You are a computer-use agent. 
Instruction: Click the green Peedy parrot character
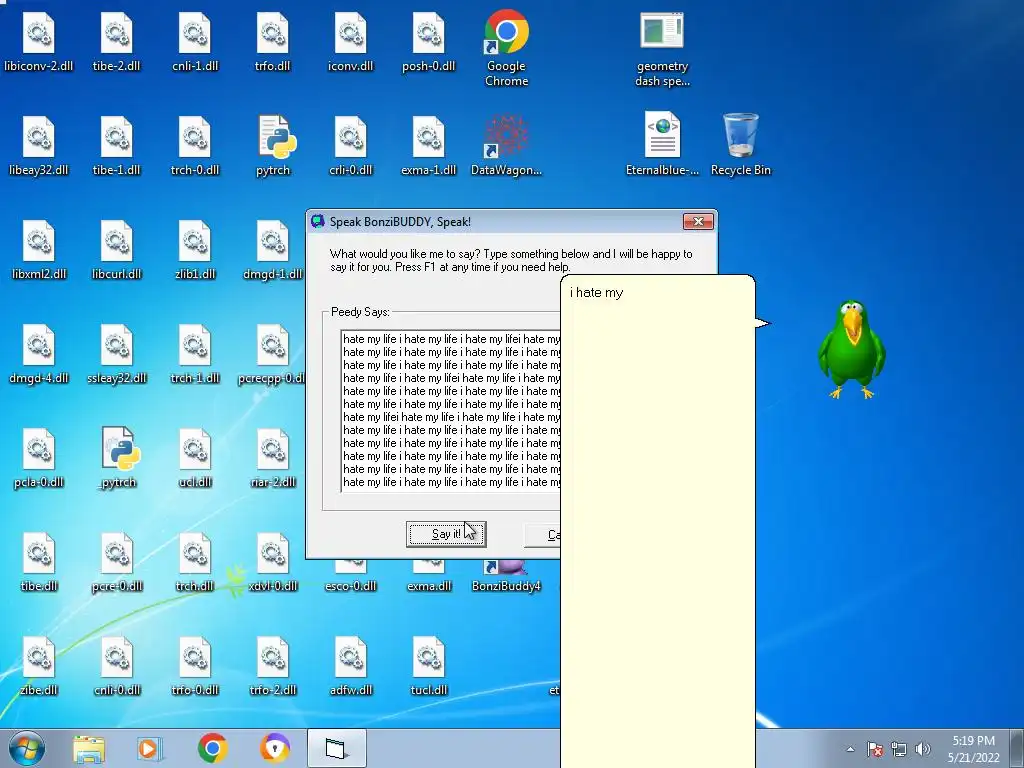tap(852, 349)
